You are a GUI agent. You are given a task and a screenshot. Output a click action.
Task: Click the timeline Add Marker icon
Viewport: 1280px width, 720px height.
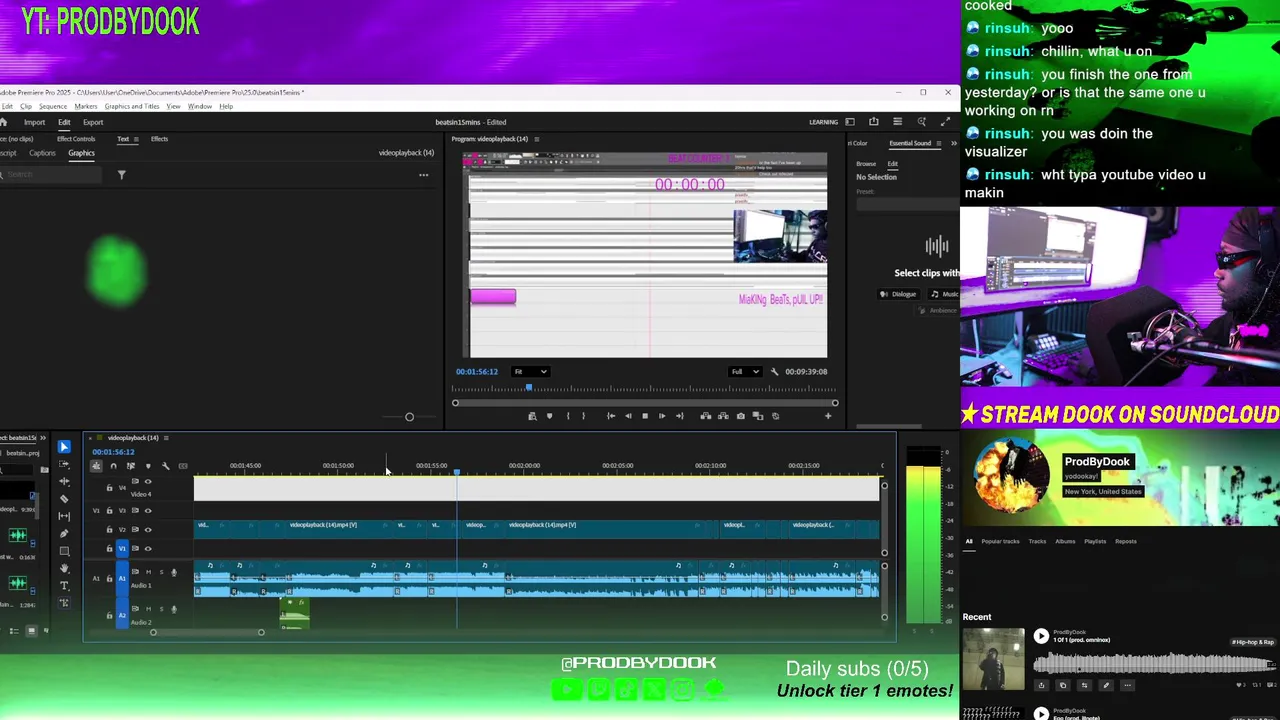[148, 466]
